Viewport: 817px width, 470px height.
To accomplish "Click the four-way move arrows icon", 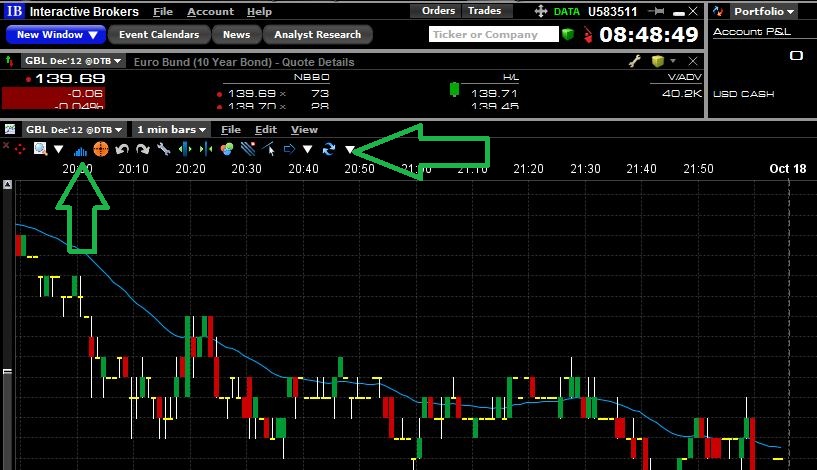I will click(541, 11).
